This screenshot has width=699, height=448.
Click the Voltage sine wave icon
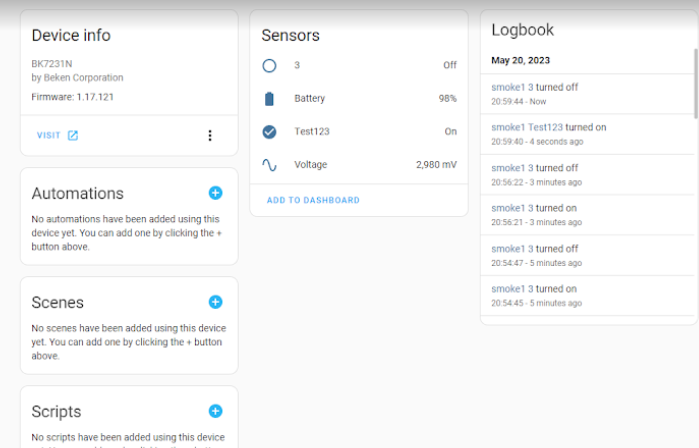point(269,165)
